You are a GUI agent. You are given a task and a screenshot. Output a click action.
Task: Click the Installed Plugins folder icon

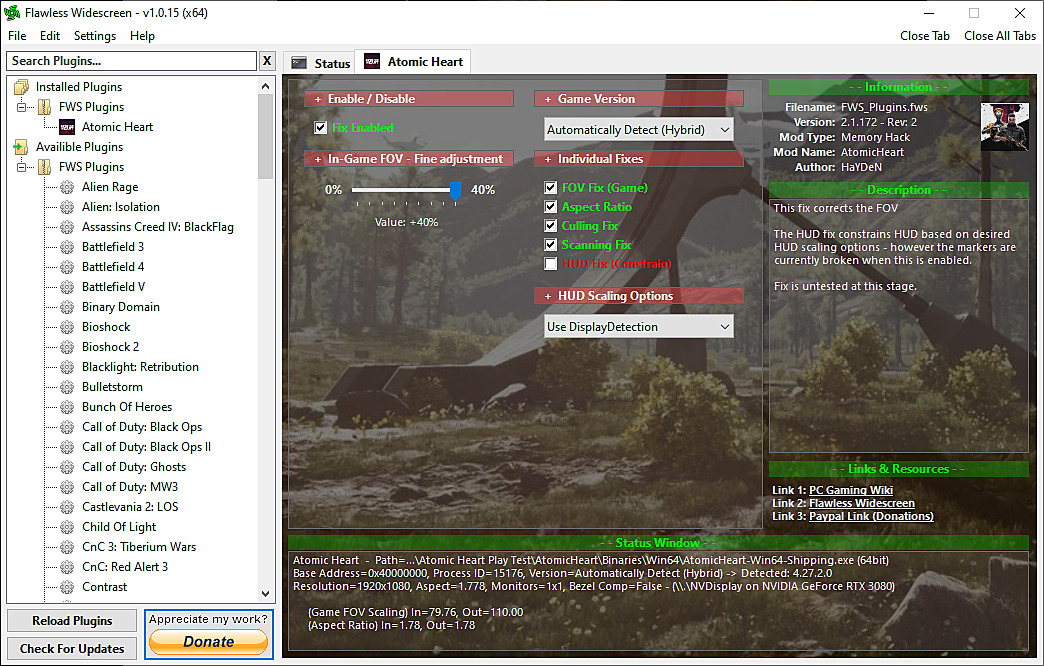point(21,87)
